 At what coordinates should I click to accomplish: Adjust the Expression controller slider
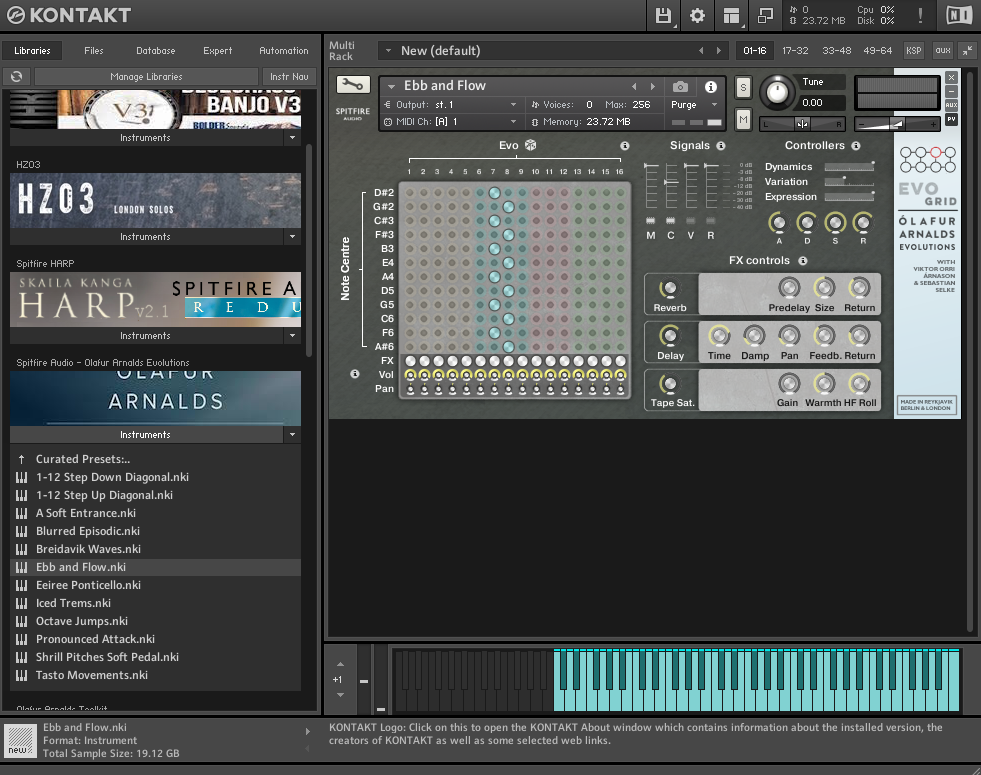849,196
